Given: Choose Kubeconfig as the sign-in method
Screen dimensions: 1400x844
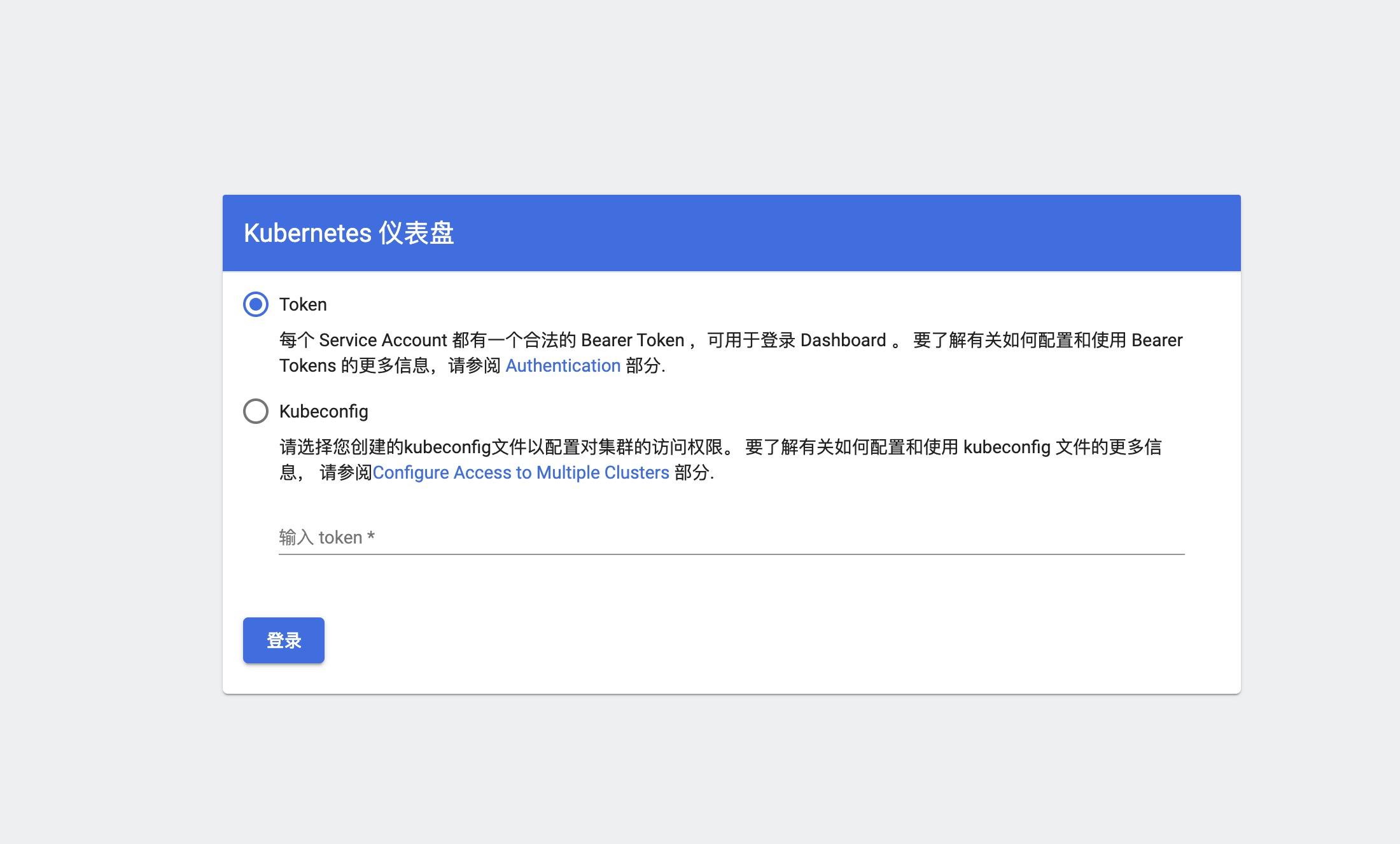Looking at the screenshot, I should click(x=256, y=411).
